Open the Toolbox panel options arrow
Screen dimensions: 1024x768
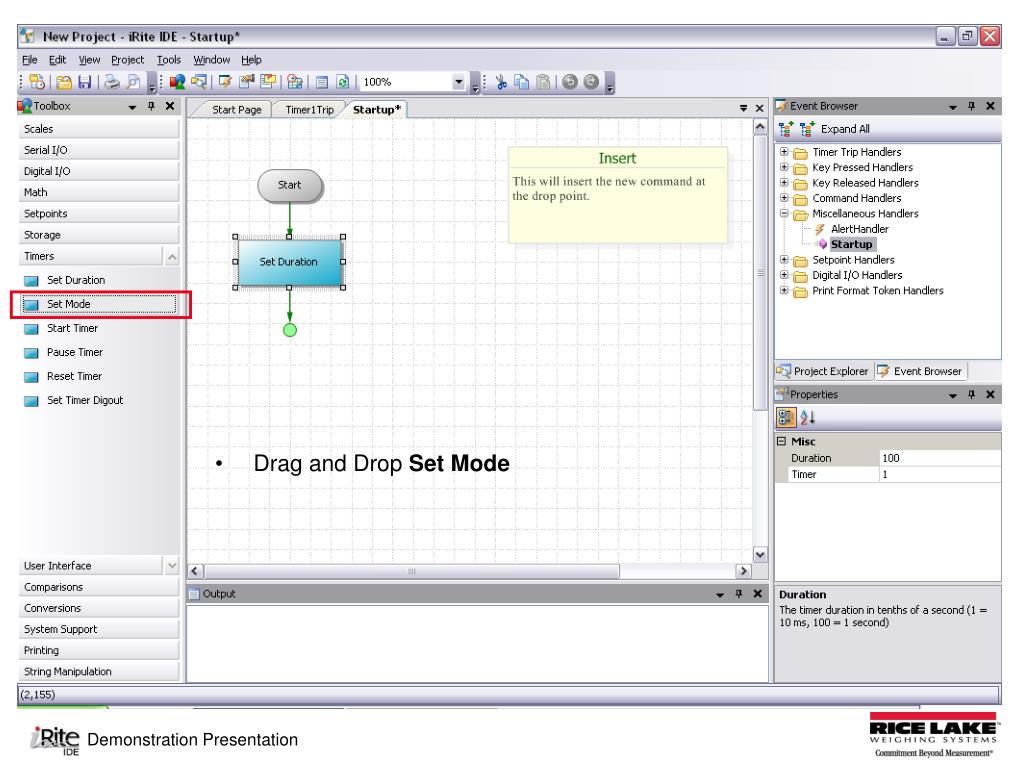(133, 106)
